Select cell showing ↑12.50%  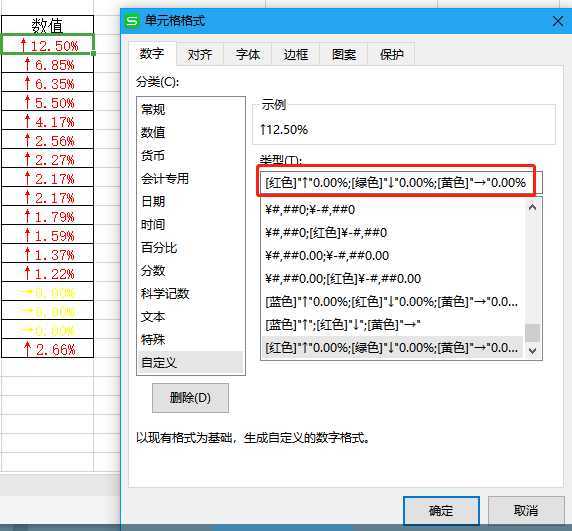(x=47, y=44)
